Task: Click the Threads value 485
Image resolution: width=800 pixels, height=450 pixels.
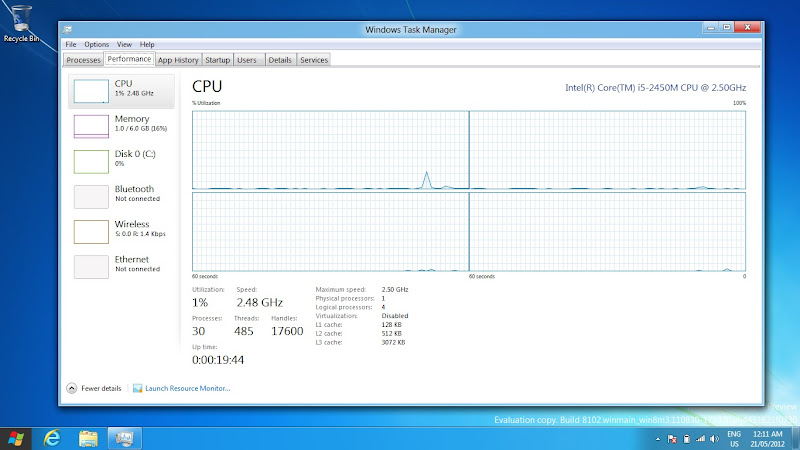Action: (x=243, y=331)
